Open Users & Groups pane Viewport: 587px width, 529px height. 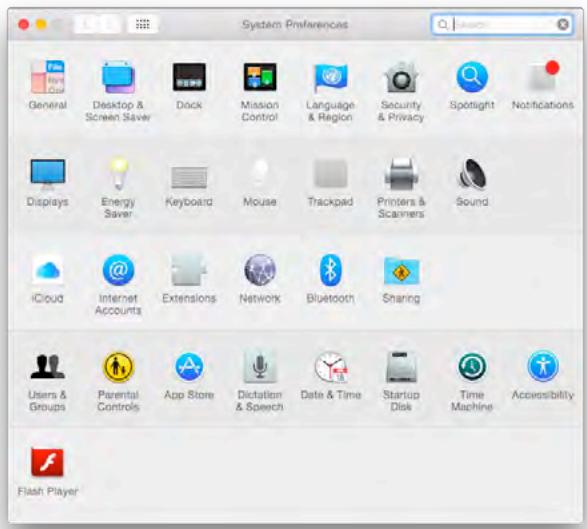click(48, 366)
